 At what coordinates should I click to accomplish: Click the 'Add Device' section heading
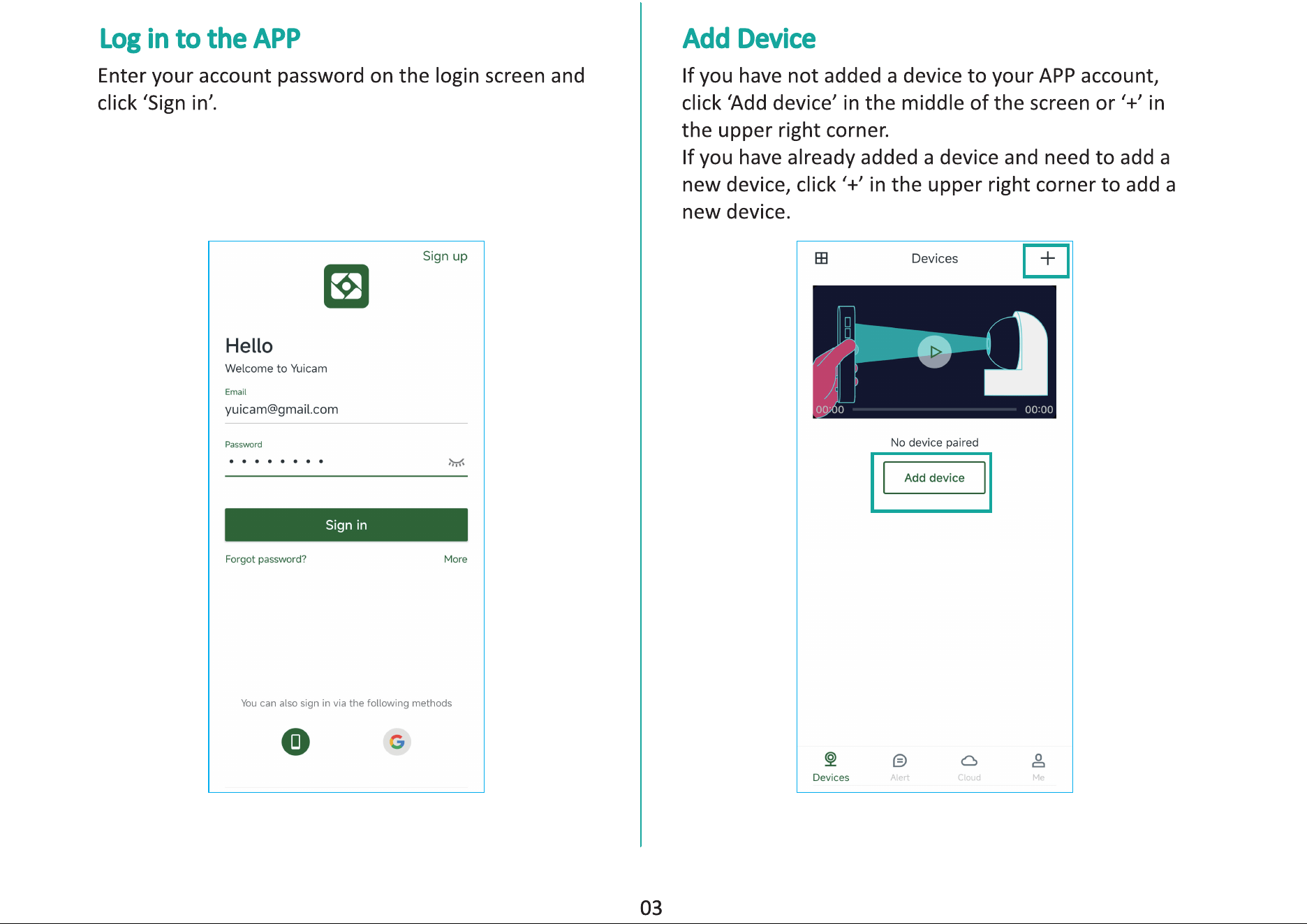(x=748, y=38)
